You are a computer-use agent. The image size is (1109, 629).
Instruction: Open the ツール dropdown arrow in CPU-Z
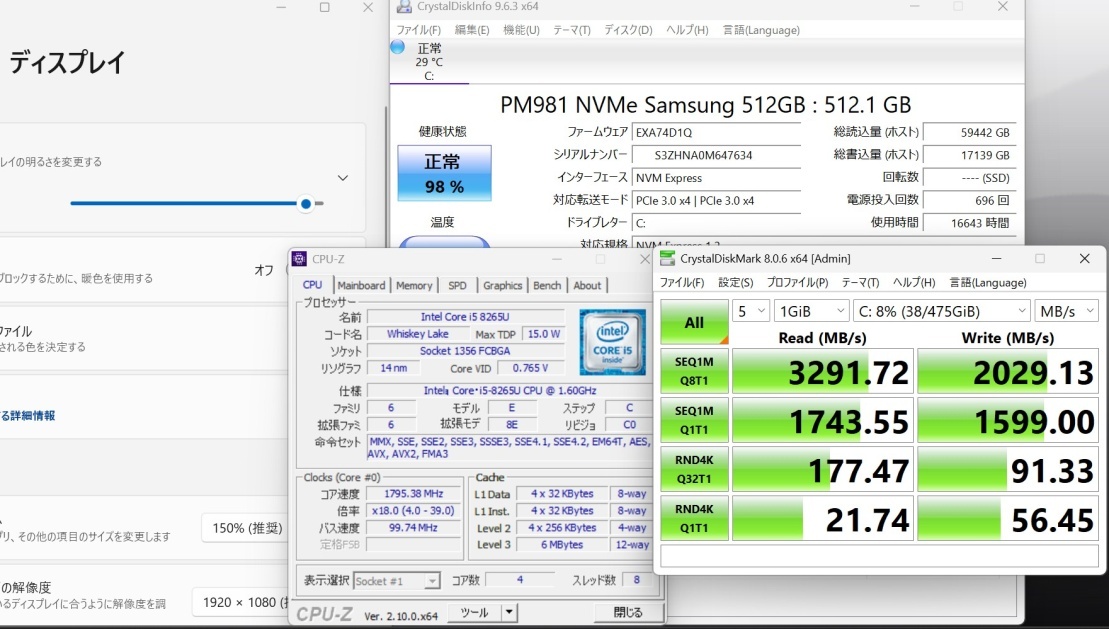(509, 612)
